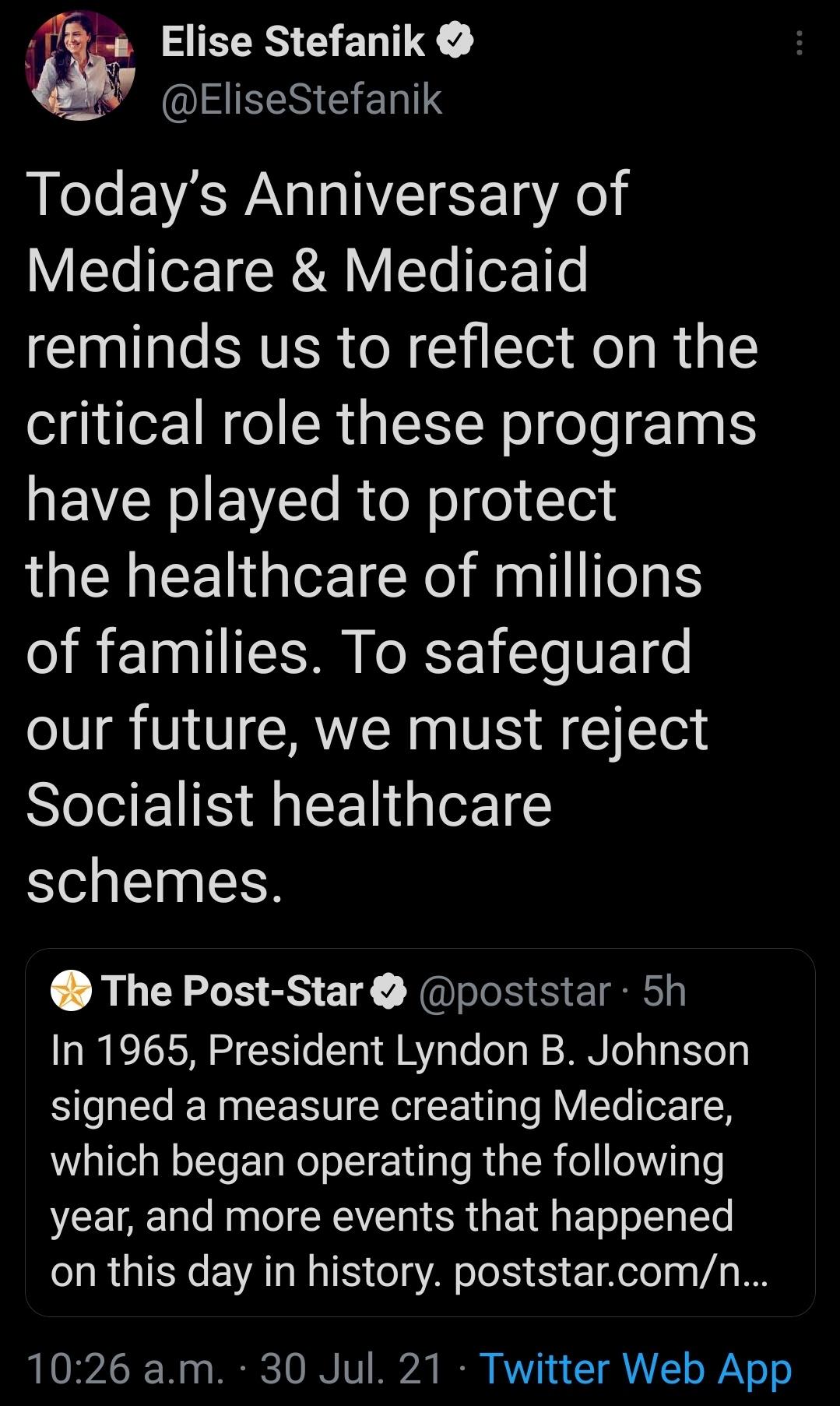The image size is (840, 1406).
Task: Open Elise Stefanik's profile picture
Action: tap(81, 68)
